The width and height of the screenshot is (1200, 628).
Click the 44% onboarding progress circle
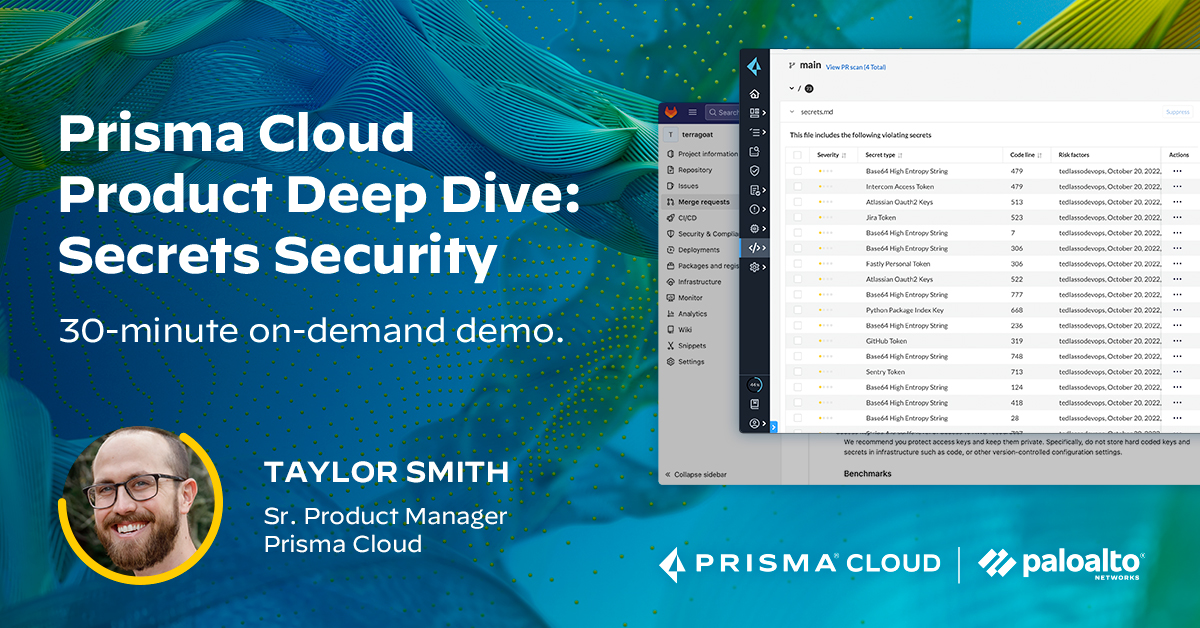[x=754, y=384]
